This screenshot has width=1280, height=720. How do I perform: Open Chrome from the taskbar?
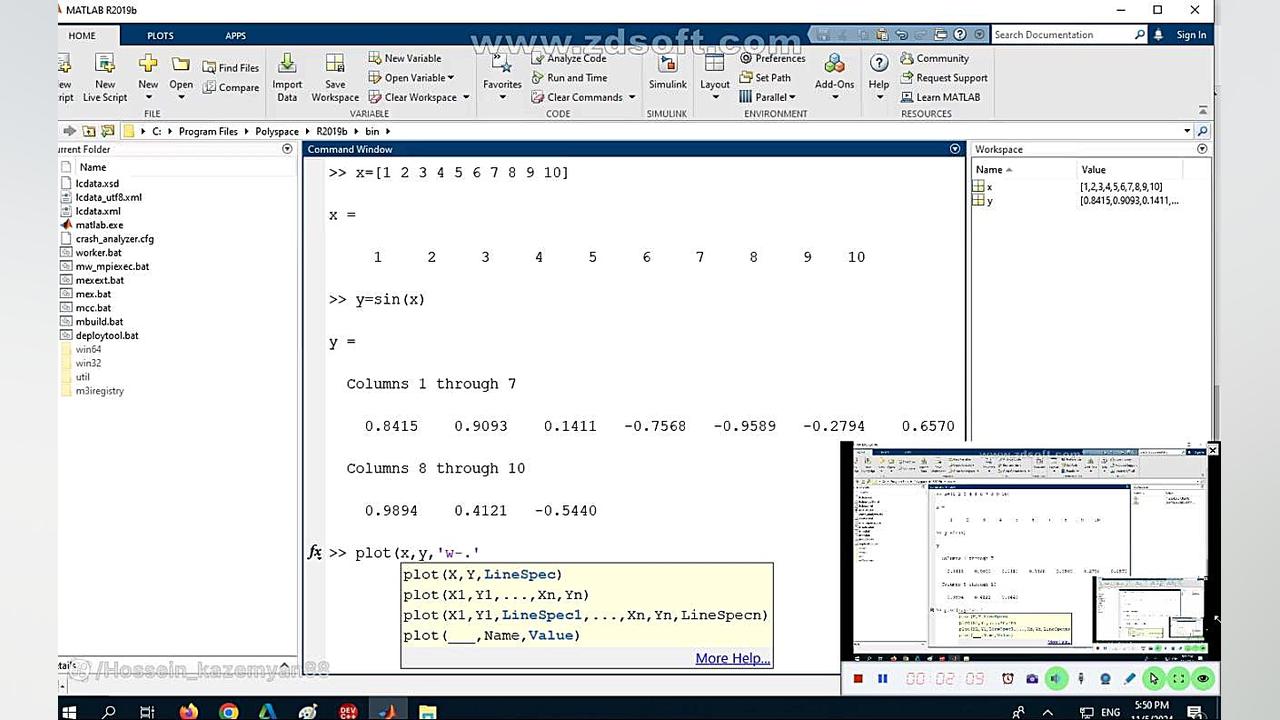click(x=229, y=712)
